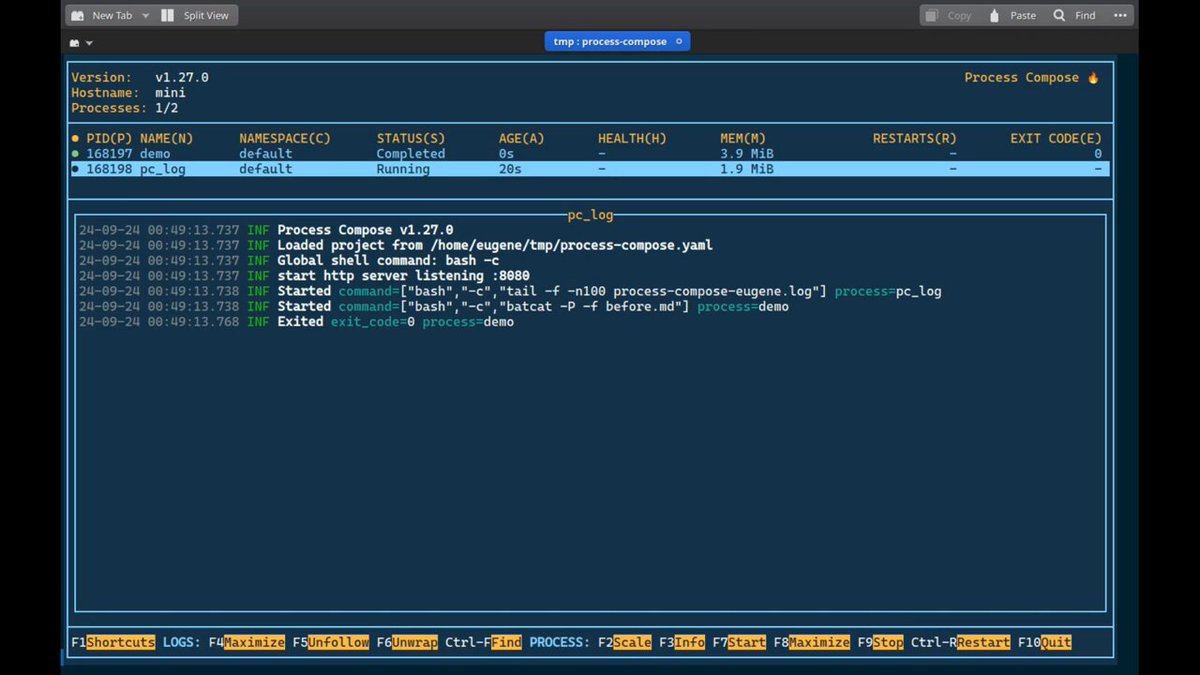Click the Running status of pc_log
The image size is (1200, 675).
(x=403, y=169)
